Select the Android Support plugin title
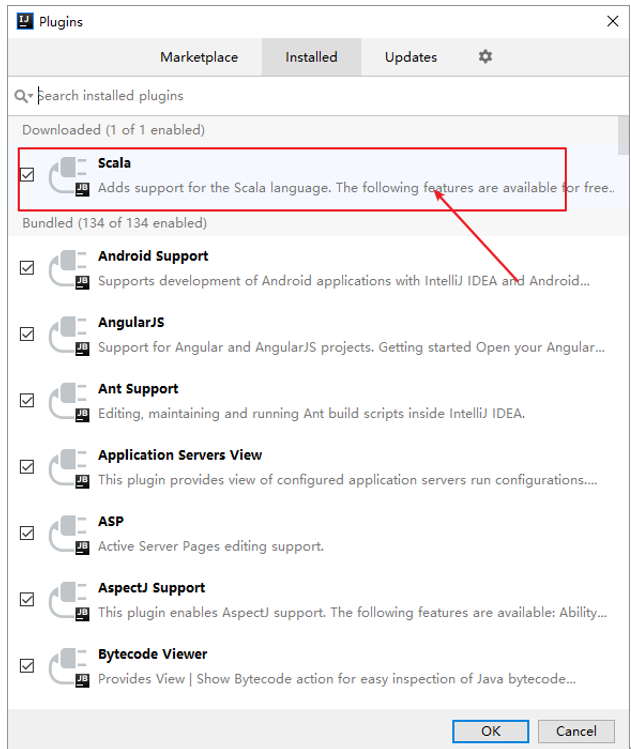631x749 pixels. (153, 257)
